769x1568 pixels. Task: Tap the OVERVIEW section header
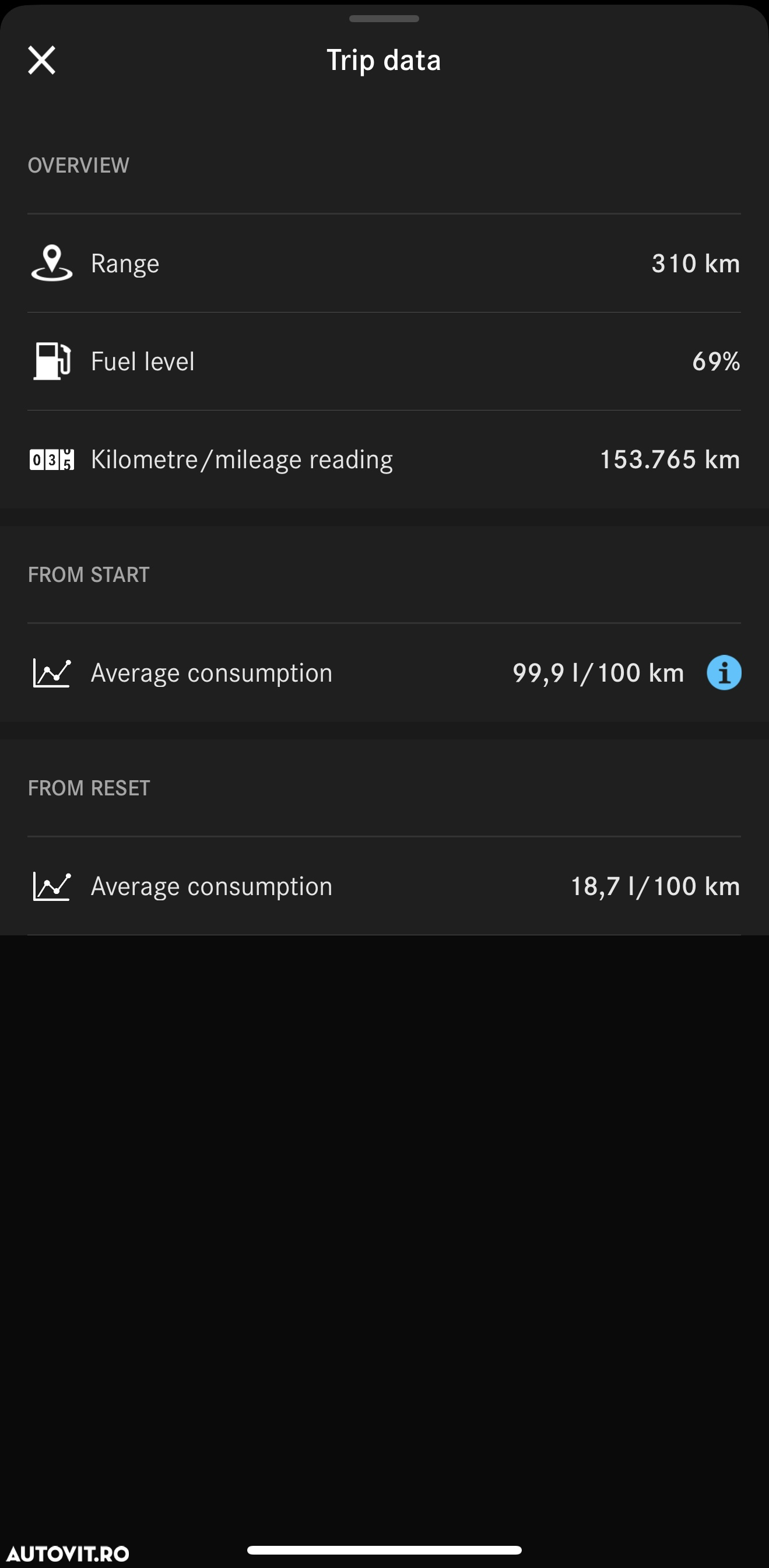tap(79, 166)
